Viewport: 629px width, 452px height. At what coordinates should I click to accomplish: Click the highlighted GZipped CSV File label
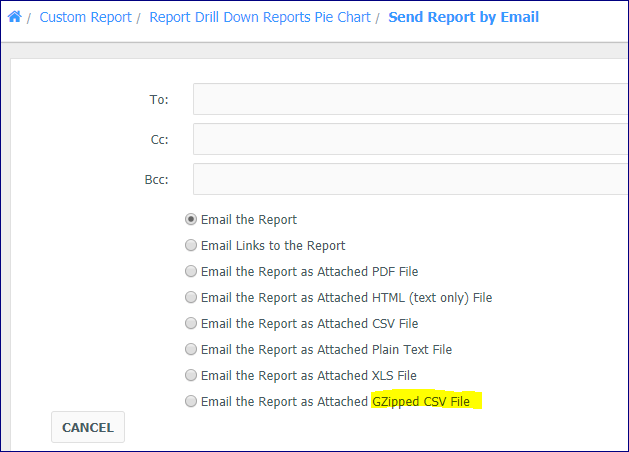click(421, 401)
